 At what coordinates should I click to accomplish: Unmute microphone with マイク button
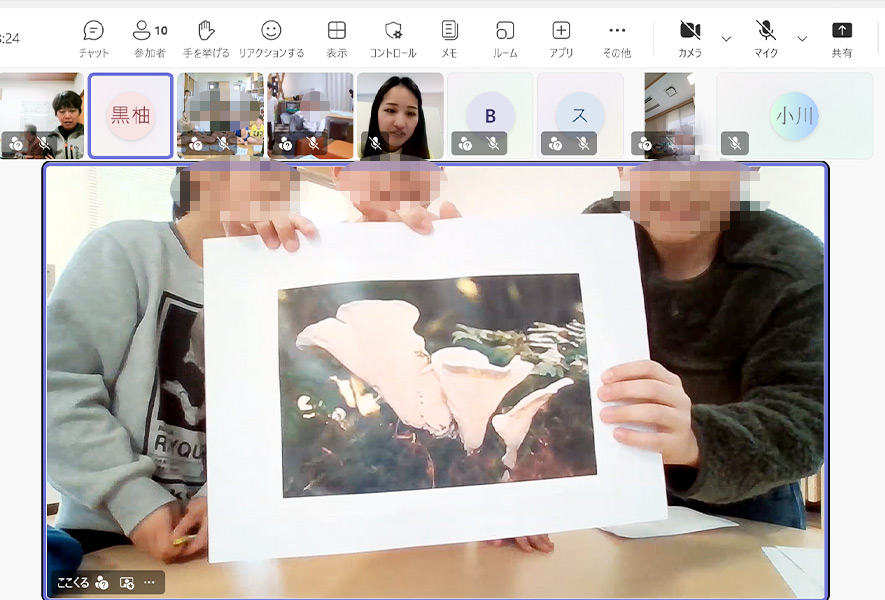pyautogui.click(x=766, y=37)
